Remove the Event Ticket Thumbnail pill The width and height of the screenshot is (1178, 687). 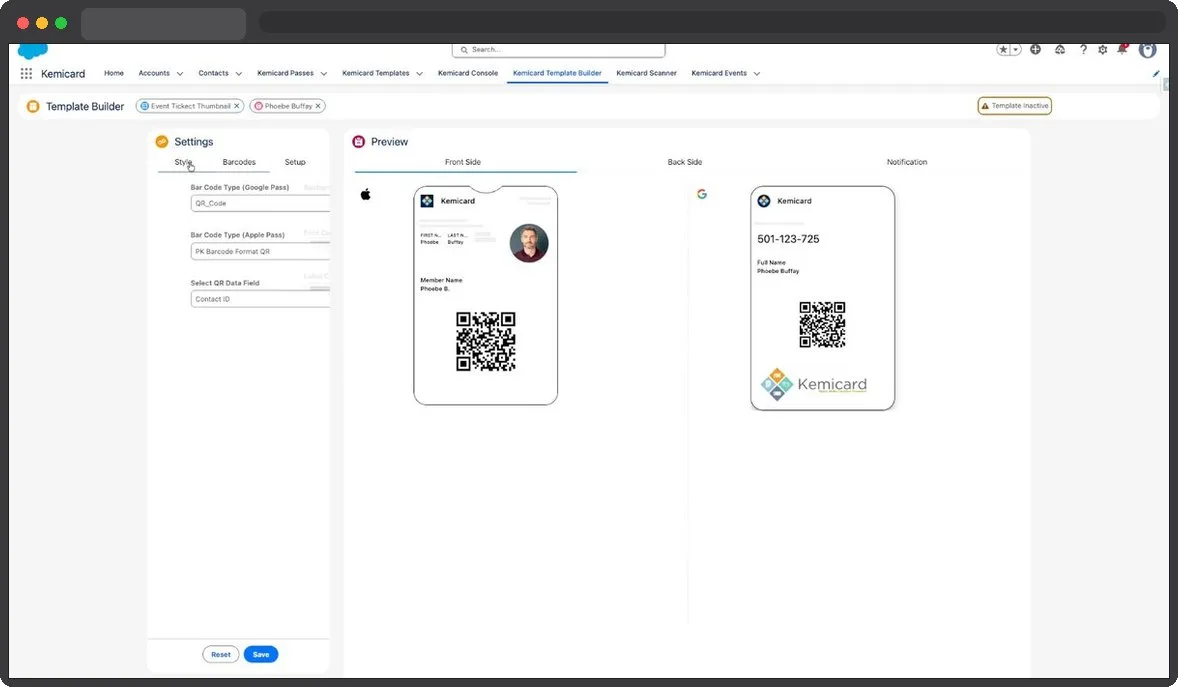click(237, 106)
